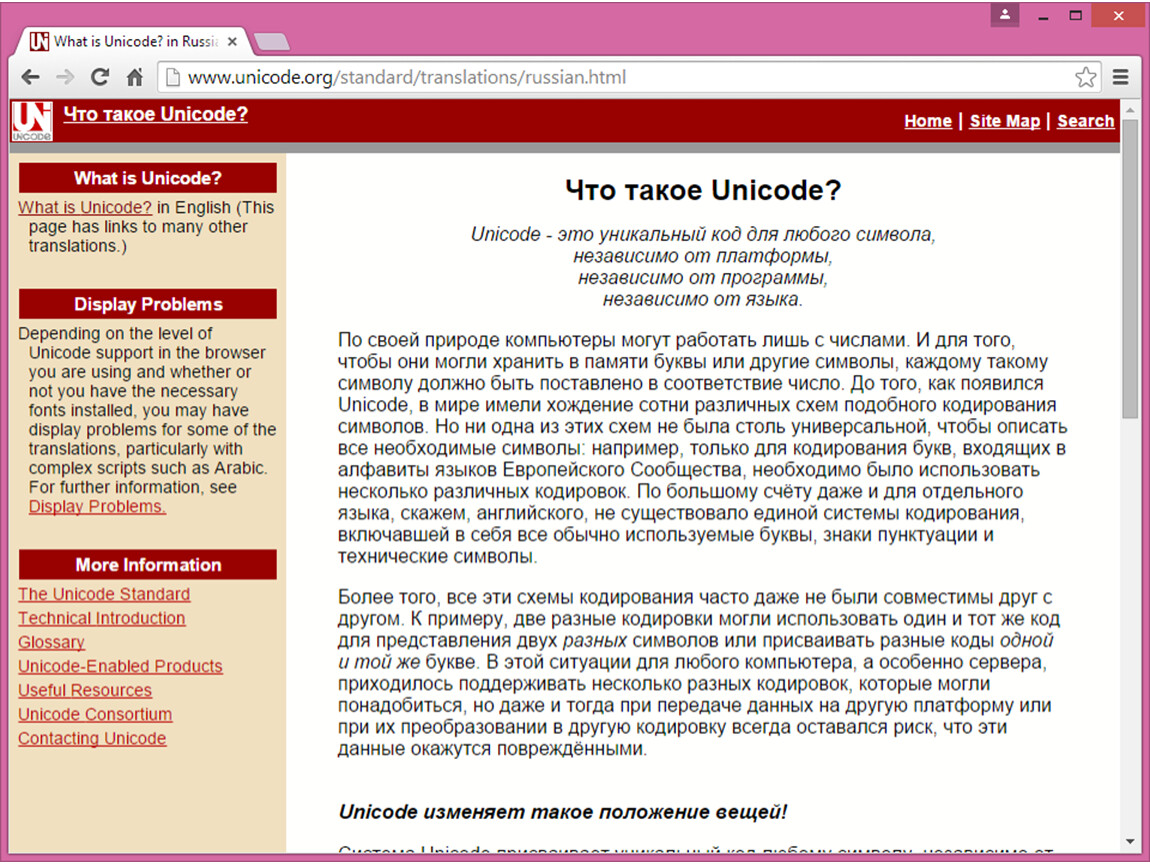Bookmark this page with star icon
The height and width of the screenshot is (864, 1150).
pyautogui.click(x=1085, y=77)
